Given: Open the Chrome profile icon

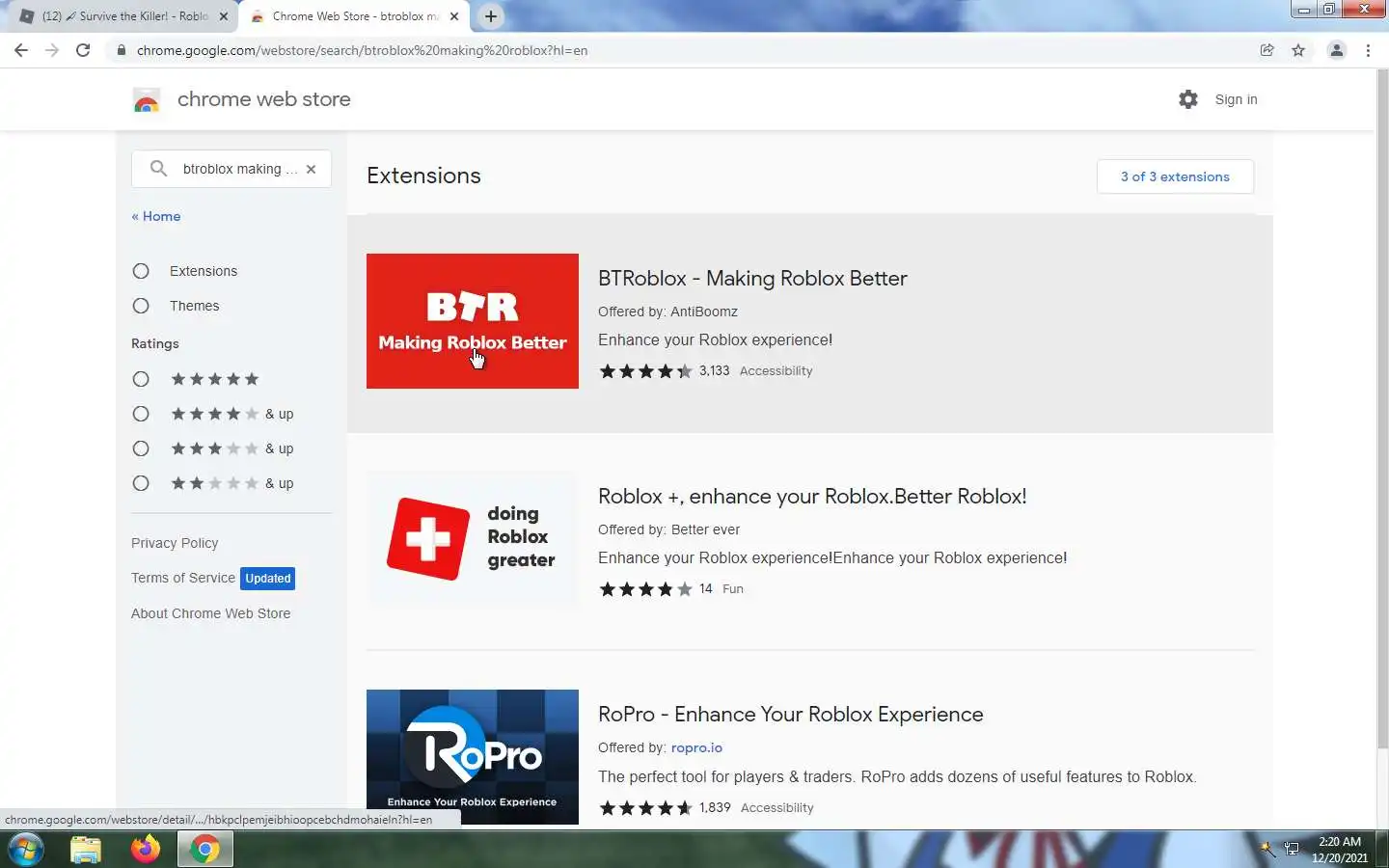Looking at the screenshot, I should point(1337,50).
